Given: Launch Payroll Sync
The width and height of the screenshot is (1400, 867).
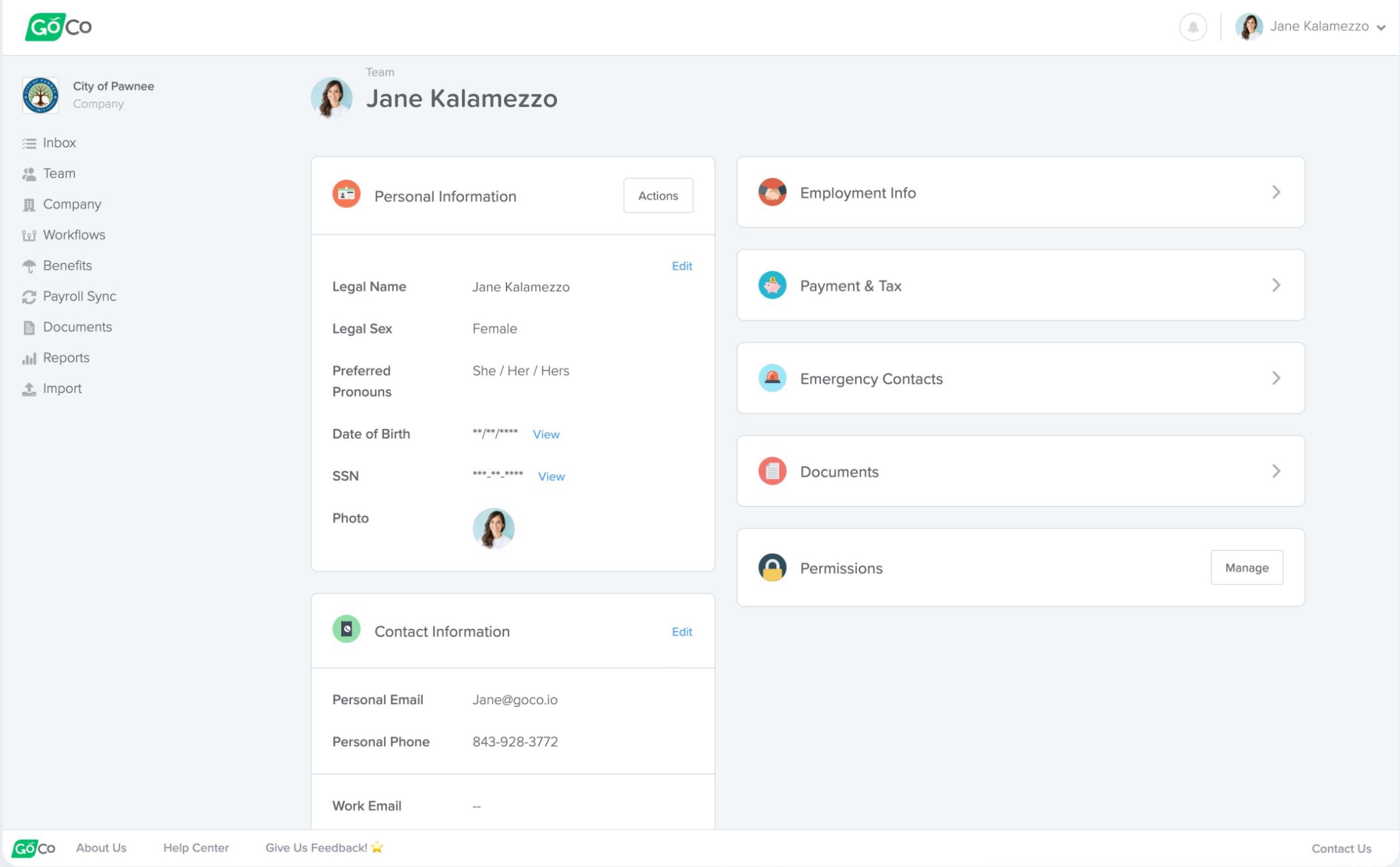Looking at the screenshot, I should pos(80,296).
